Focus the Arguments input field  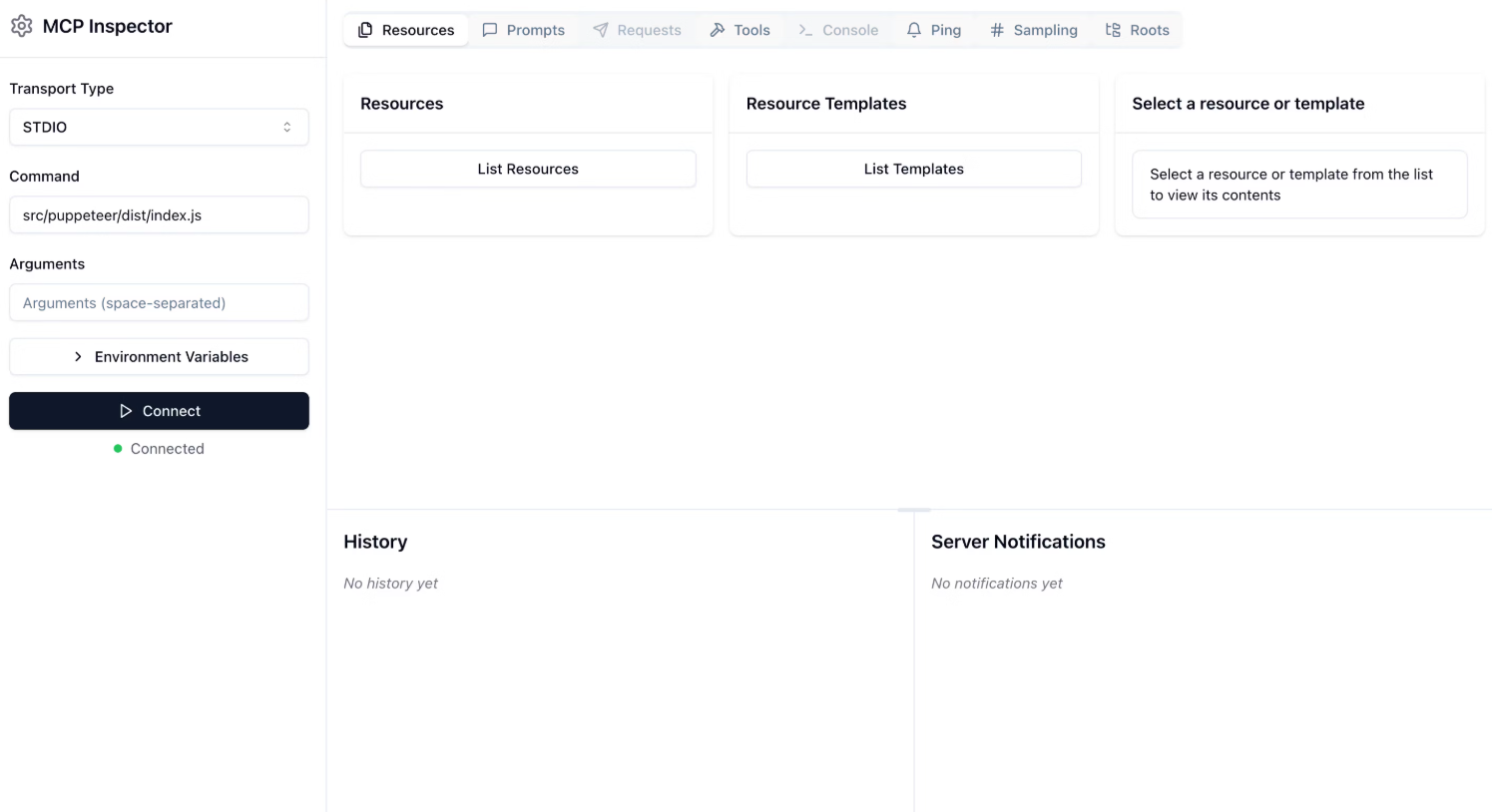click(159, 302)
